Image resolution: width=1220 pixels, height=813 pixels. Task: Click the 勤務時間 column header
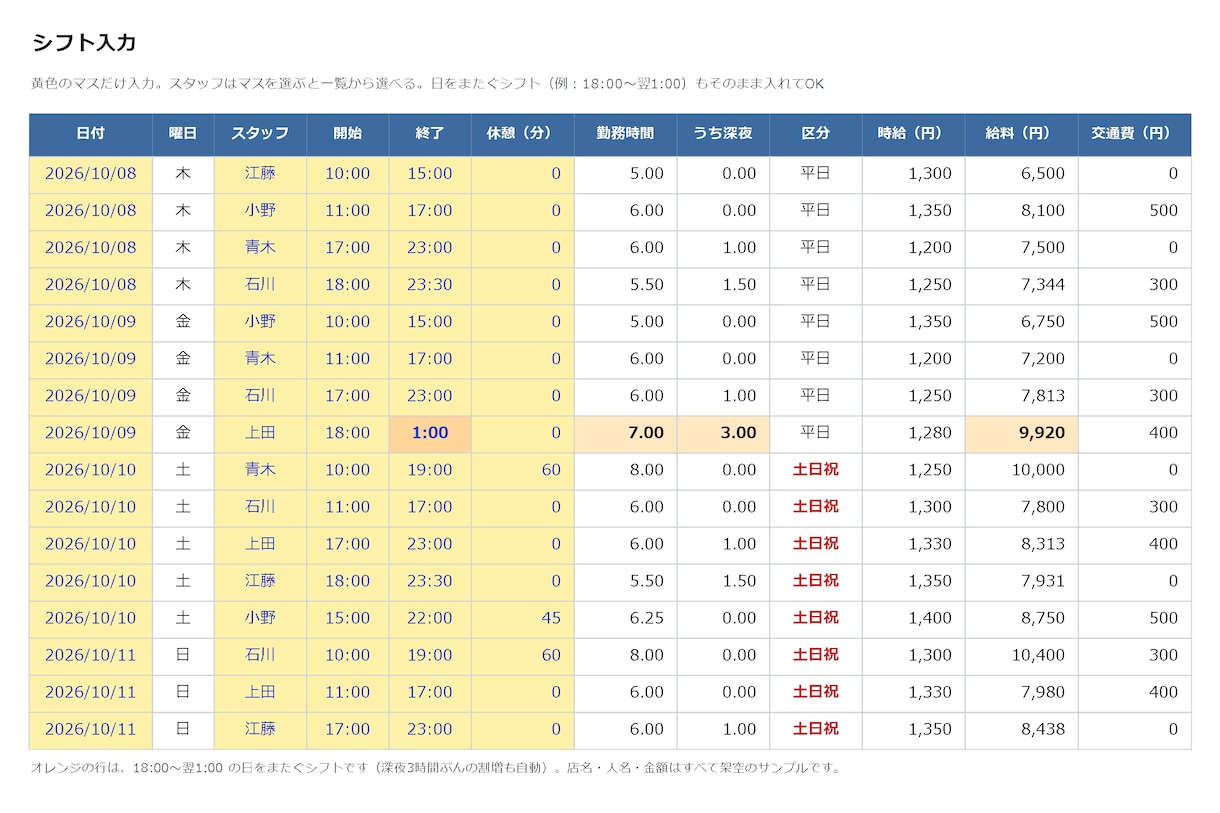626,134
